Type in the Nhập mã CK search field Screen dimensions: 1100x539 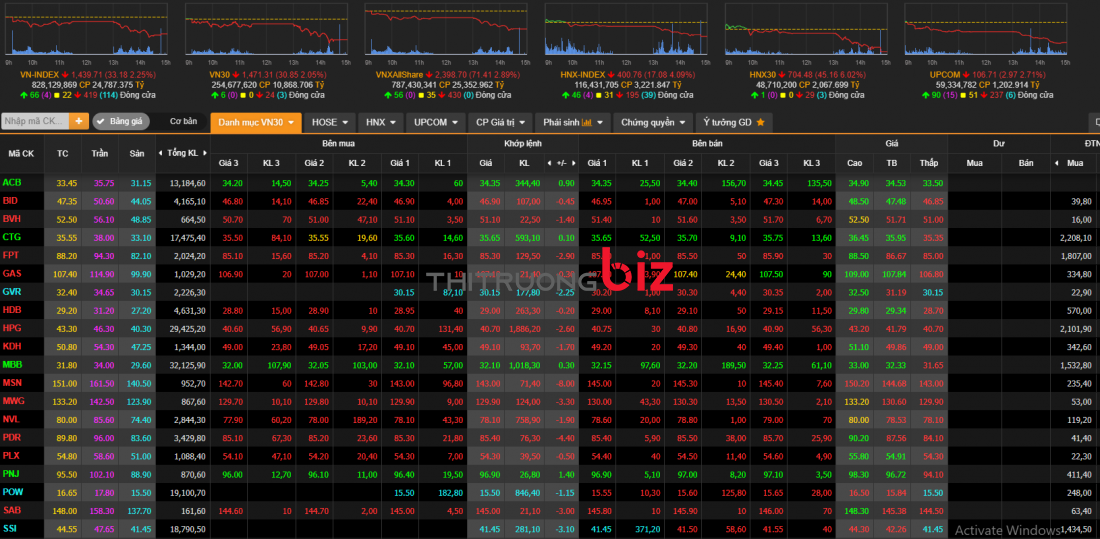click(34, 121)
